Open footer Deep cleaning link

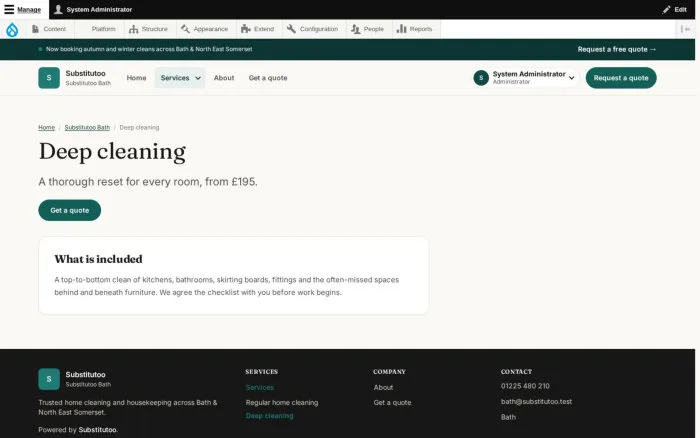pos(269,416)
